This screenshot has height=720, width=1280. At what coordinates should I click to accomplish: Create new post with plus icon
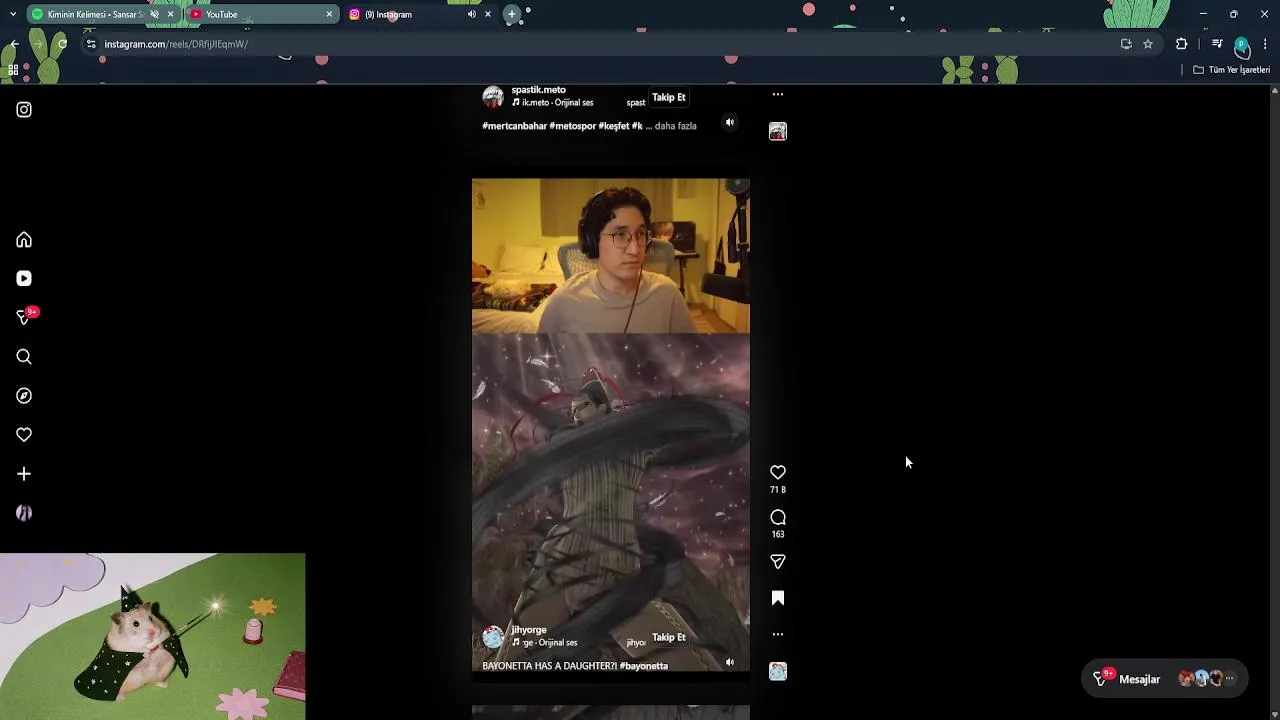click(x=24, y=474)
